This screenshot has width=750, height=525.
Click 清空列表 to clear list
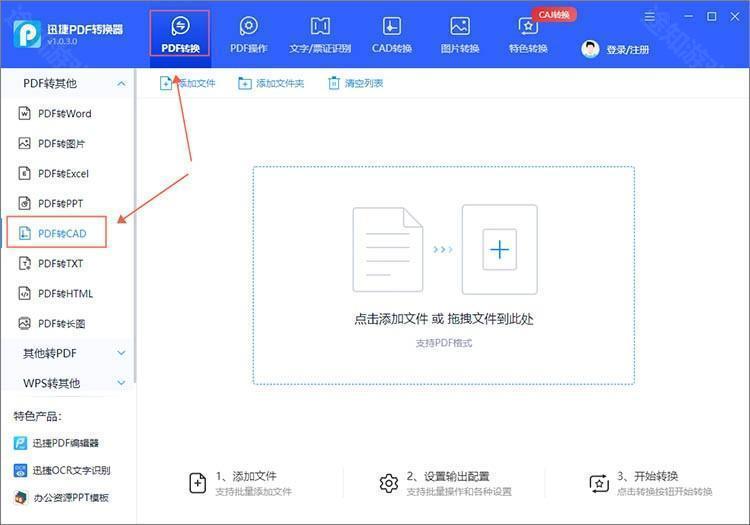coord(355,83)
